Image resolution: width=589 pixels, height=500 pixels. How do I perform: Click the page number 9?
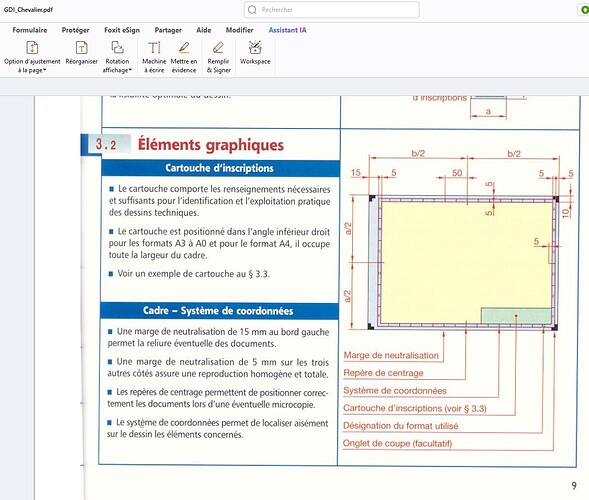(574, 486)
